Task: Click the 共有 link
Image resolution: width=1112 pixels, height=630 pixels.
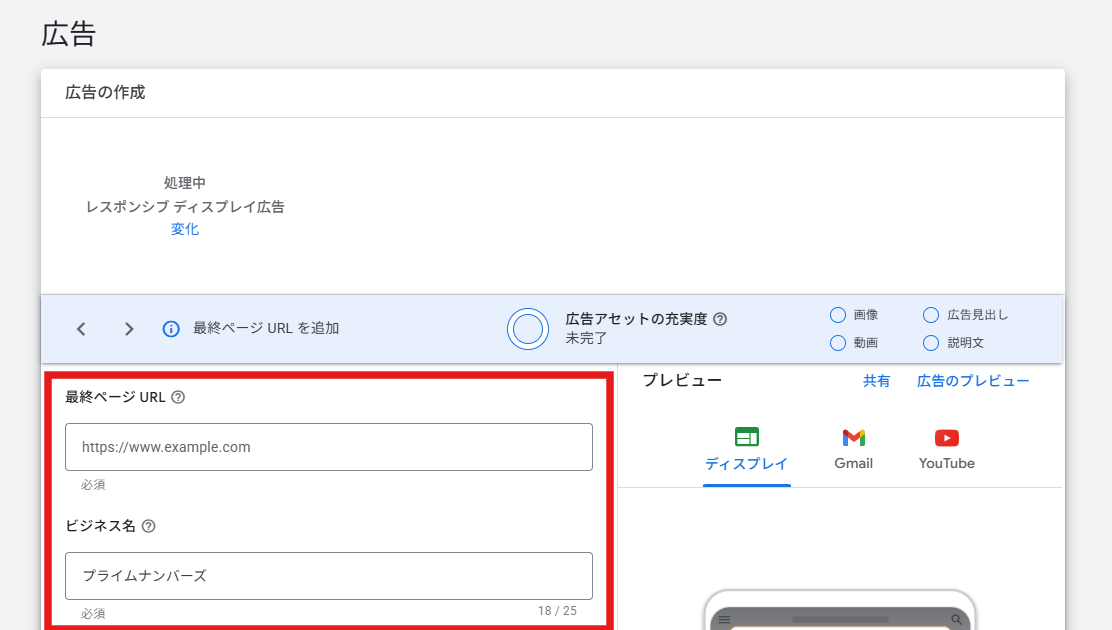Action: click(876, 381)
